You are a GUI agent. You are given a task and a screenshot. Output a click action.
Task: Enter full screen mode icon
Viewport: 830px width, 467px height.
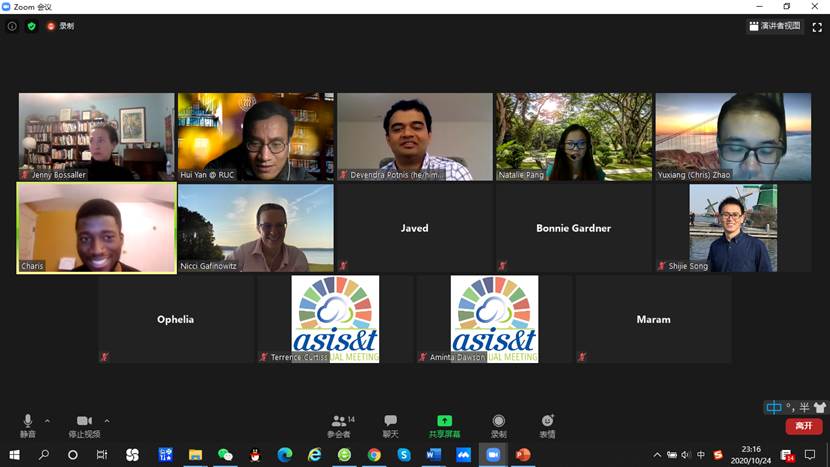coord(817,26)
